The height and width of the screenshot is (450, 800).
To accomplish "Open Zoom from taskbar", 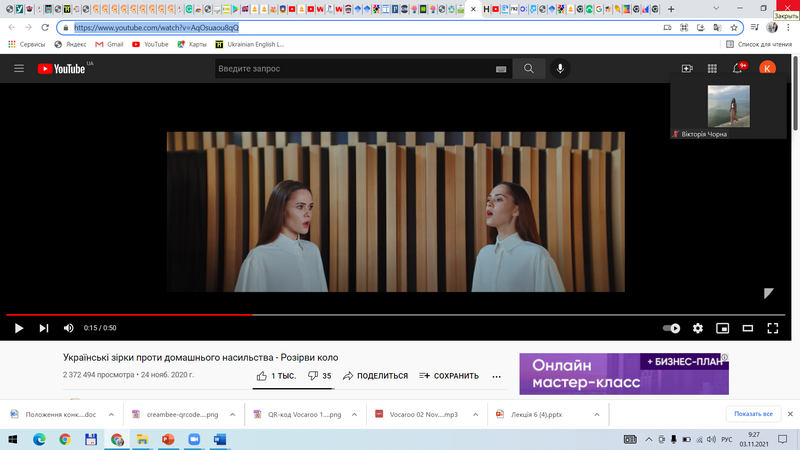I will point(194,439).
